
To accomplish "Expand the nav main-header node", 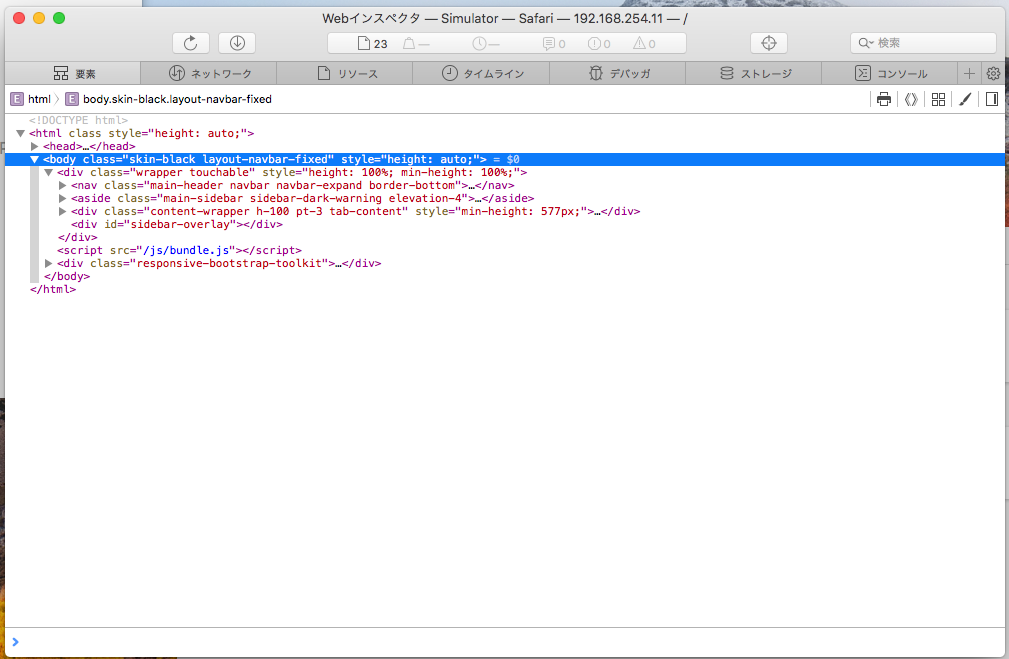I will [x=62, y=185].
